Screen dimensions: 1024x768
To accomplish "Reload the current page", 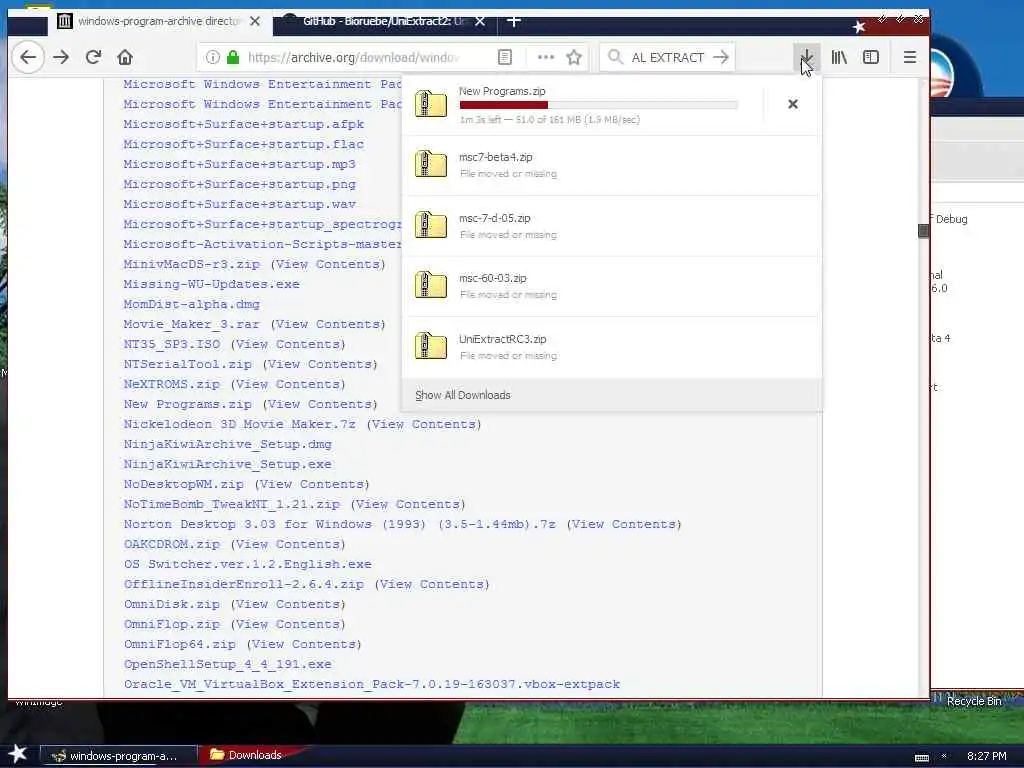I will 93,57.
